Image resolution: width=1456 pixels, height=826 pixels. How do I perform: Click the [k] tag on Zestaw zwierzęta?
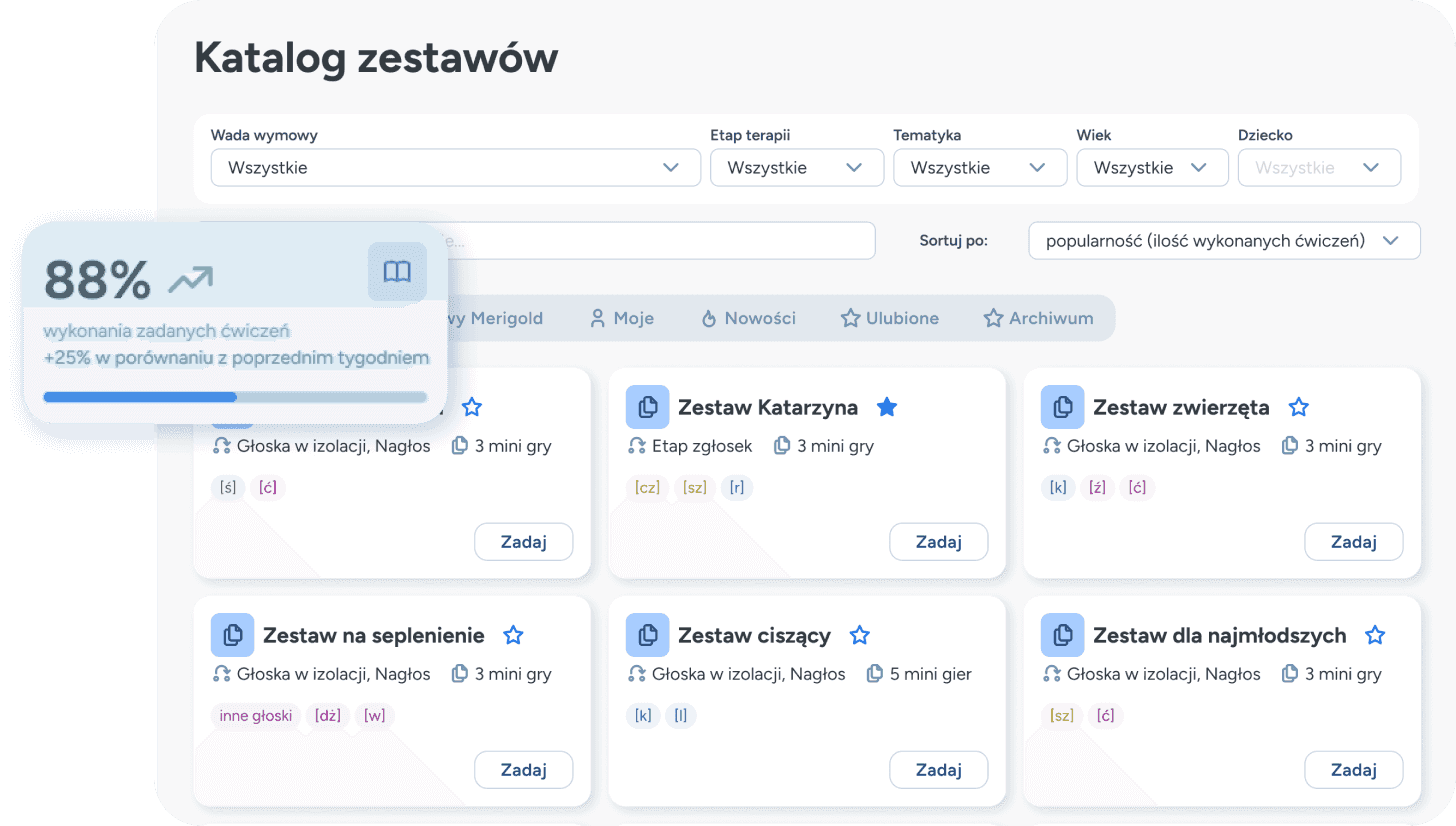click(1058, 488)
